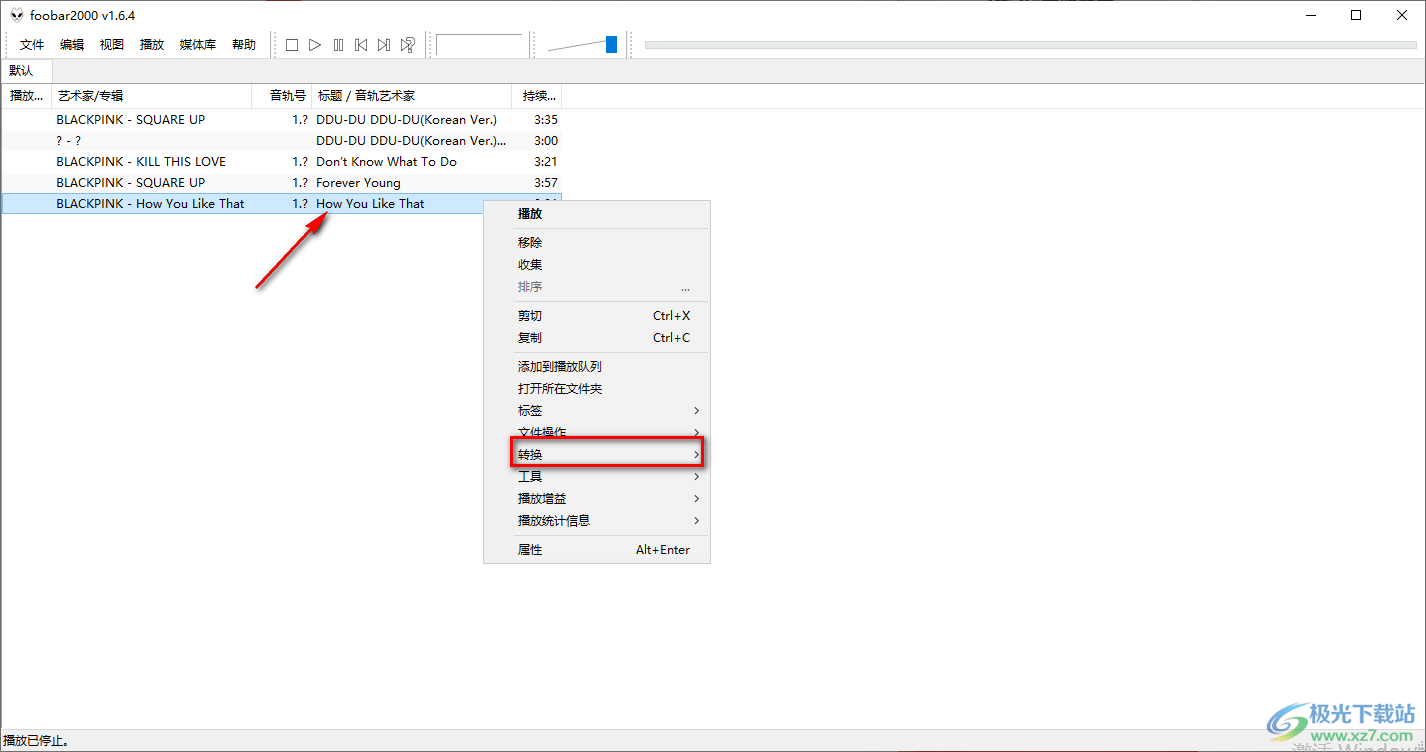Click the Pause button in toolbar
Screen dimensions: 1426x752
tap(338, 45)
